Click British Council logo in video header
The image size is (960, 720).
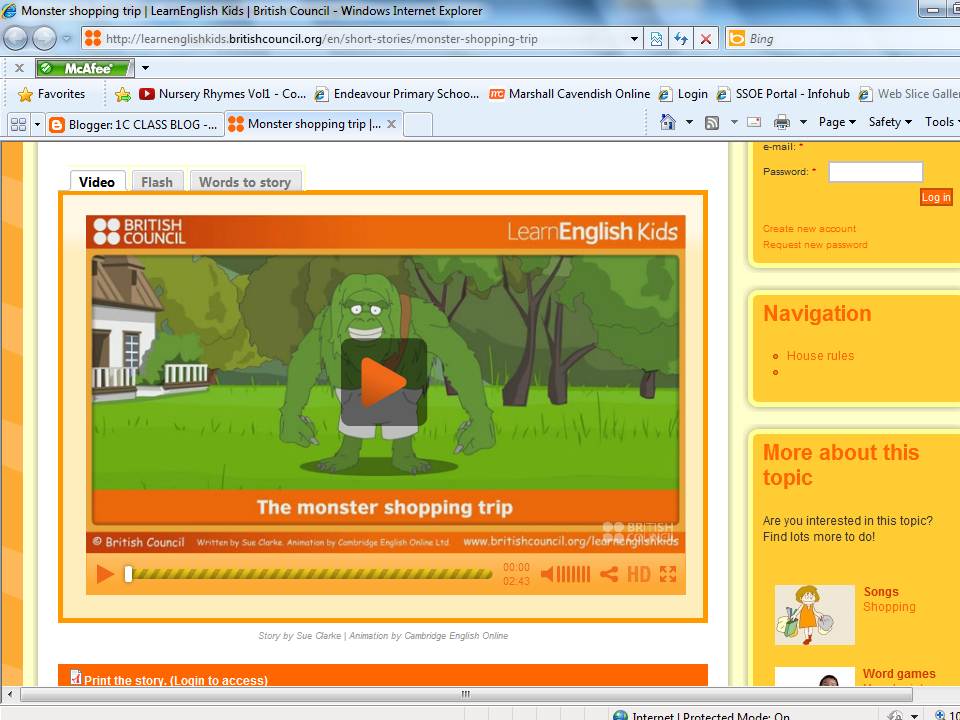139,231
